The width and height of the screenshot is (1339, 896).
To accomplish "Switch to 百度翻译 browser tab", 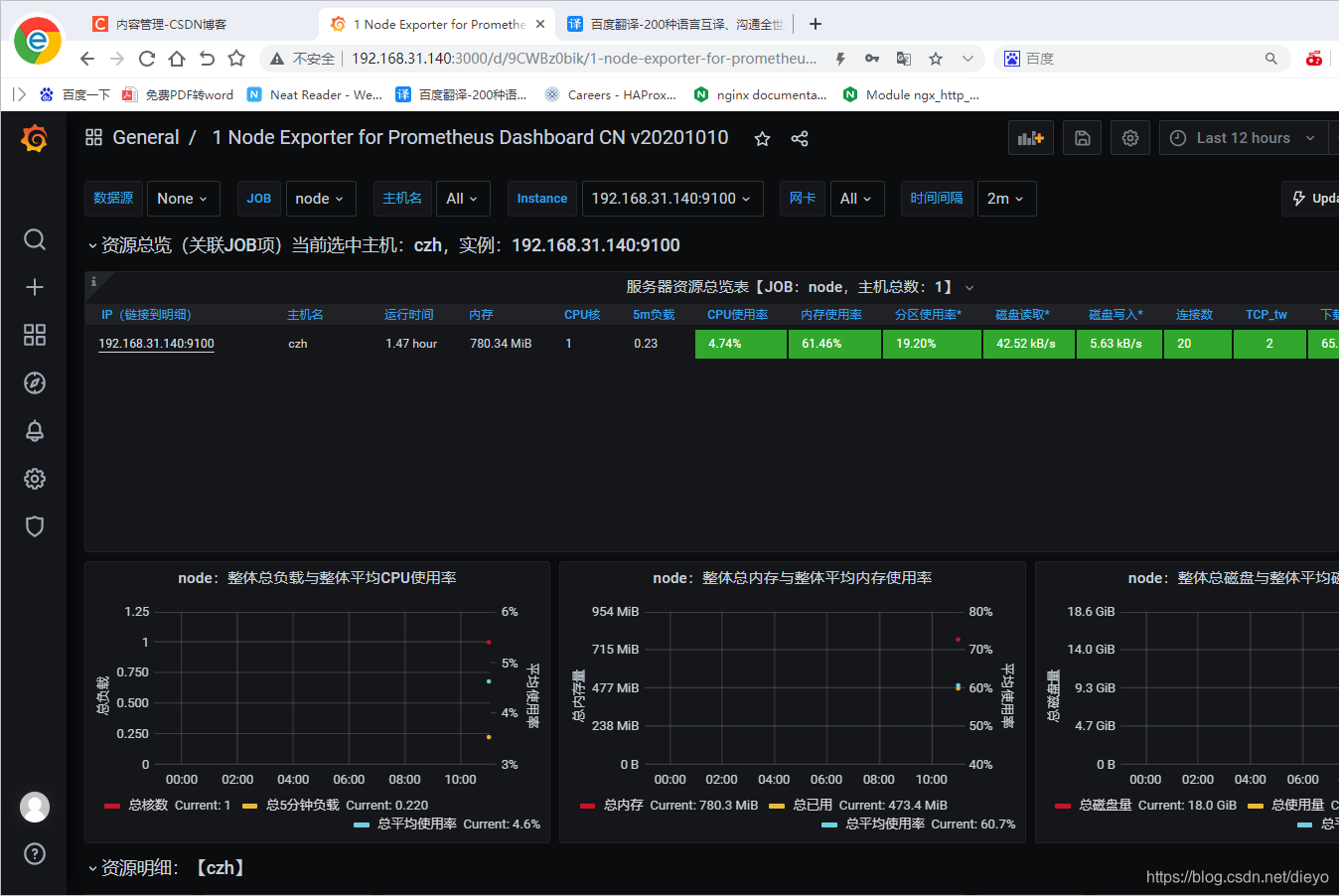I will [x=674, y=24].
